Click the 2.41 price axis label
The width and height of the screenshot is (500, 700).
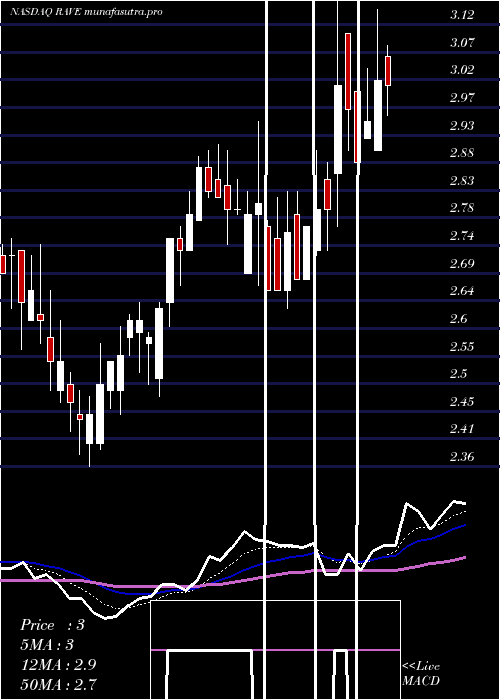[x=461, y=429]
